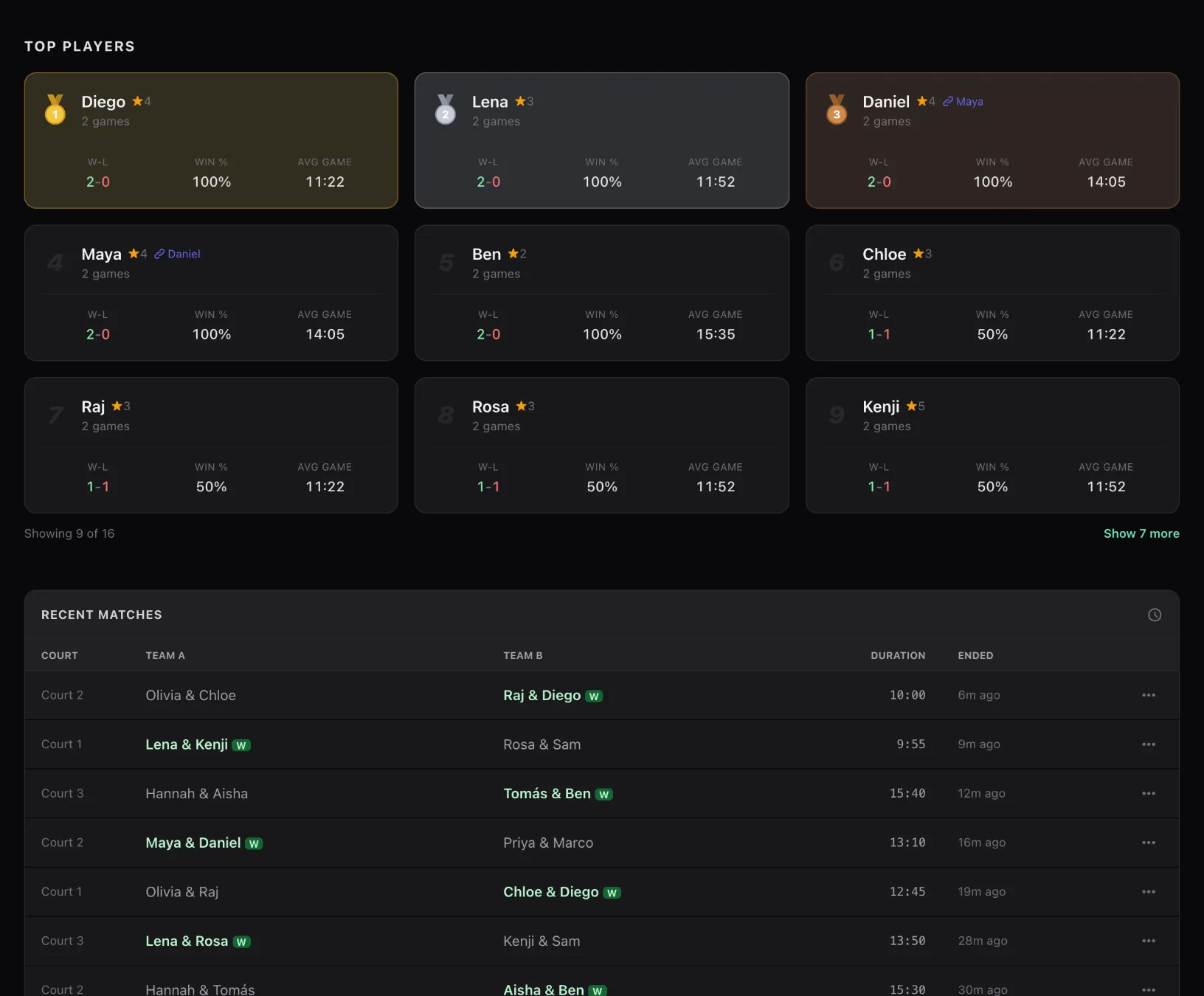Click the Show 7 more link
This screenshot has height=996, width=1204.
[1141, 533]
